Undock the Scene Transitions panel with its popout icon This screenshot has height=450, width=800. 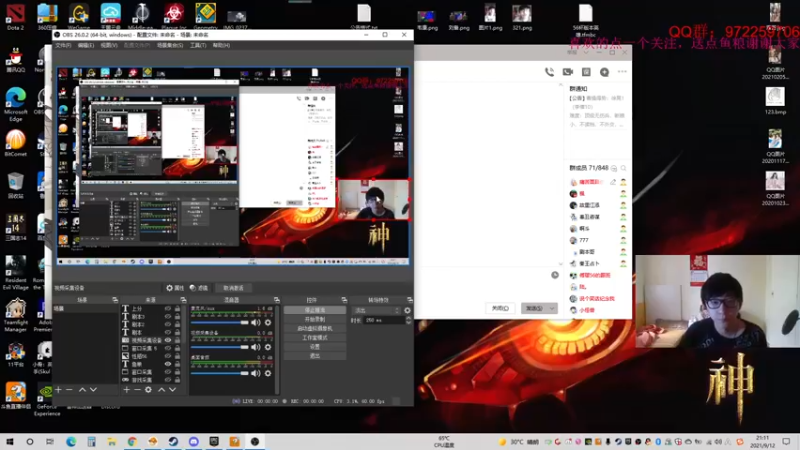tap(409, 300)
